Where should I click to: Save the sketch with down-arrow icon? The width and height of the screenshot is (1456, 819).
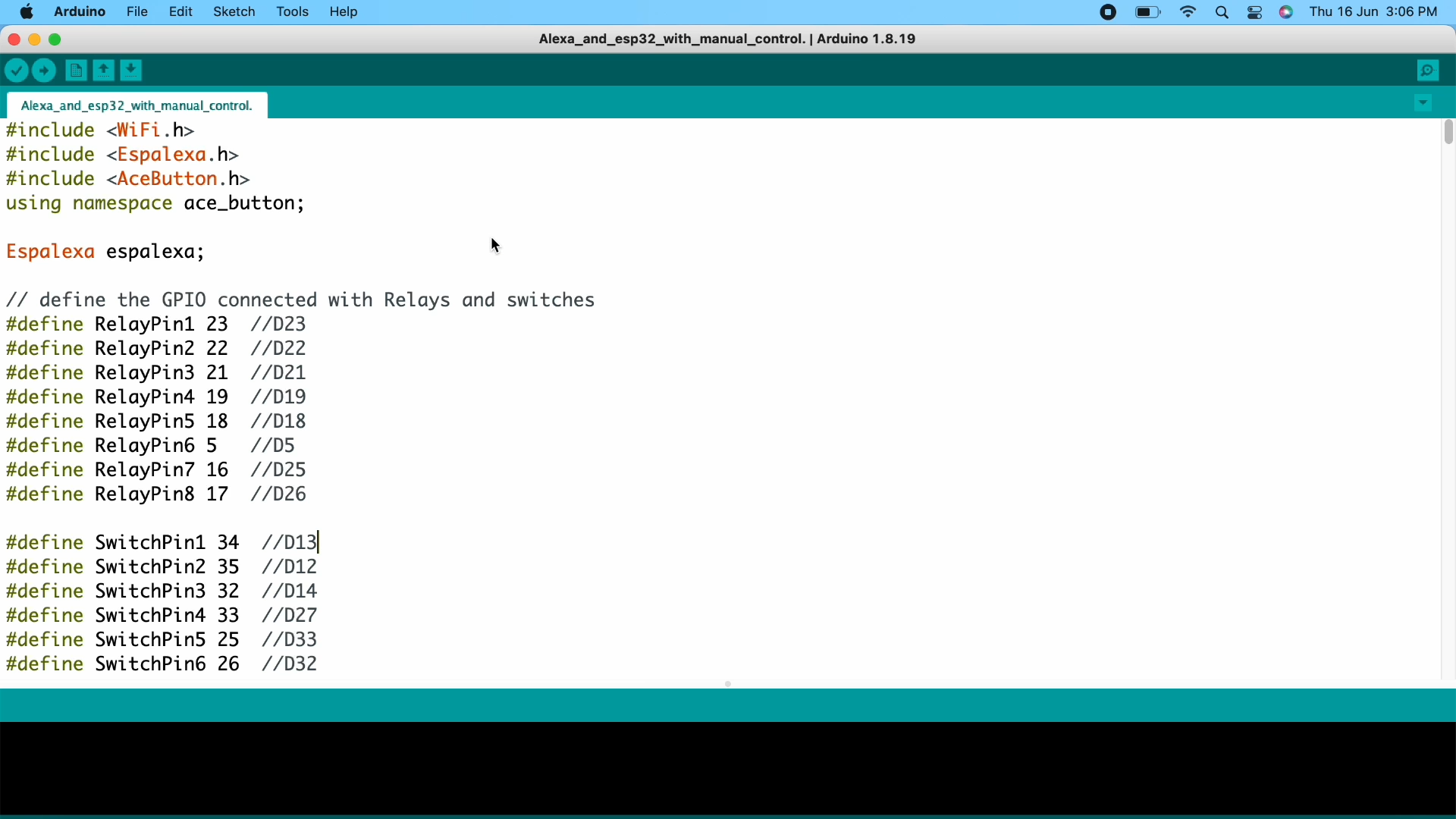pyautogui.click(x=133, y=71)
